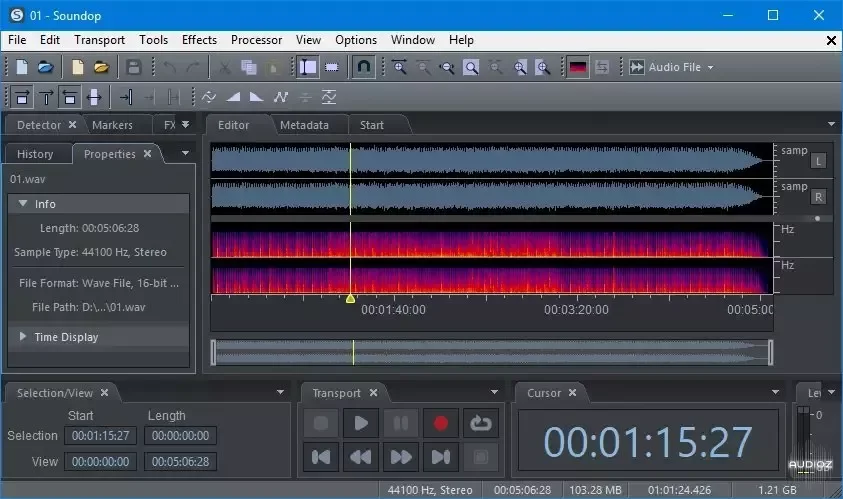Open a project with the yellow folder icon
843x499 pixels.
click(102, 67)
